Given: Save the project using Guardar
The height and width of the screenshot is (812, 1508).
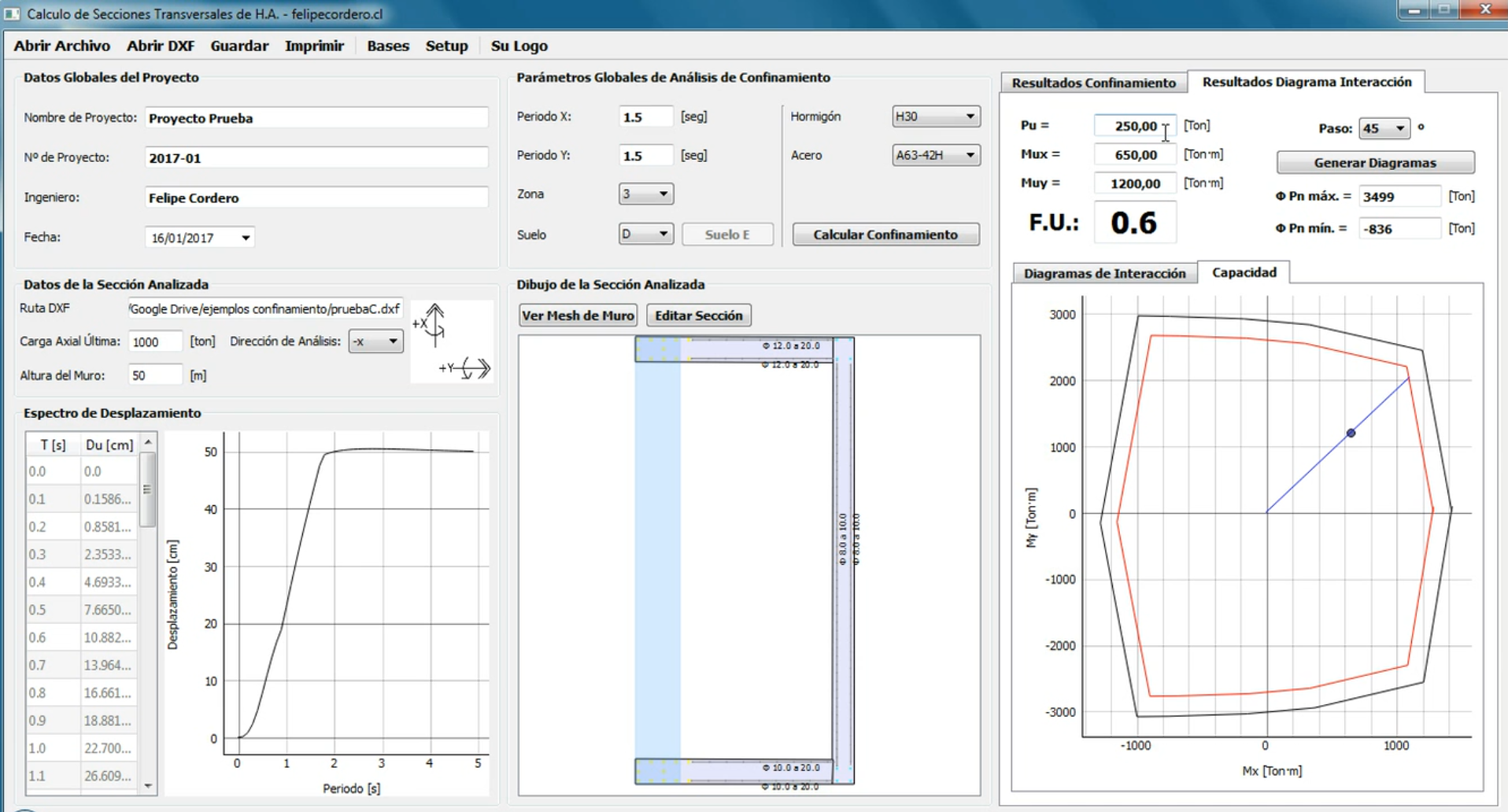Looking at the screenshot, I should pos(238,46).
